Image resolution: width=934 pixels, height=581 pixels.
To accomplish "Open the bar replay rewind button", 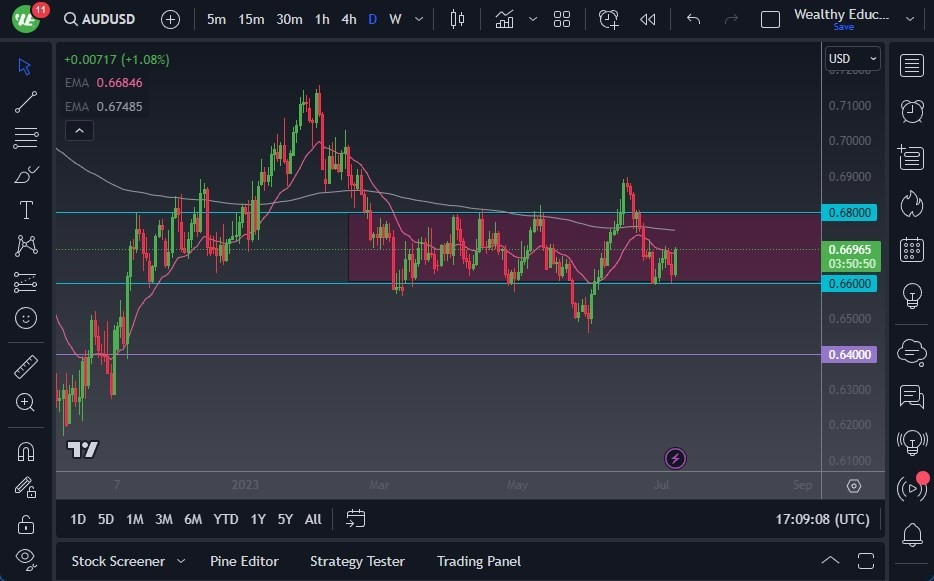I will [x=648, y=19].
